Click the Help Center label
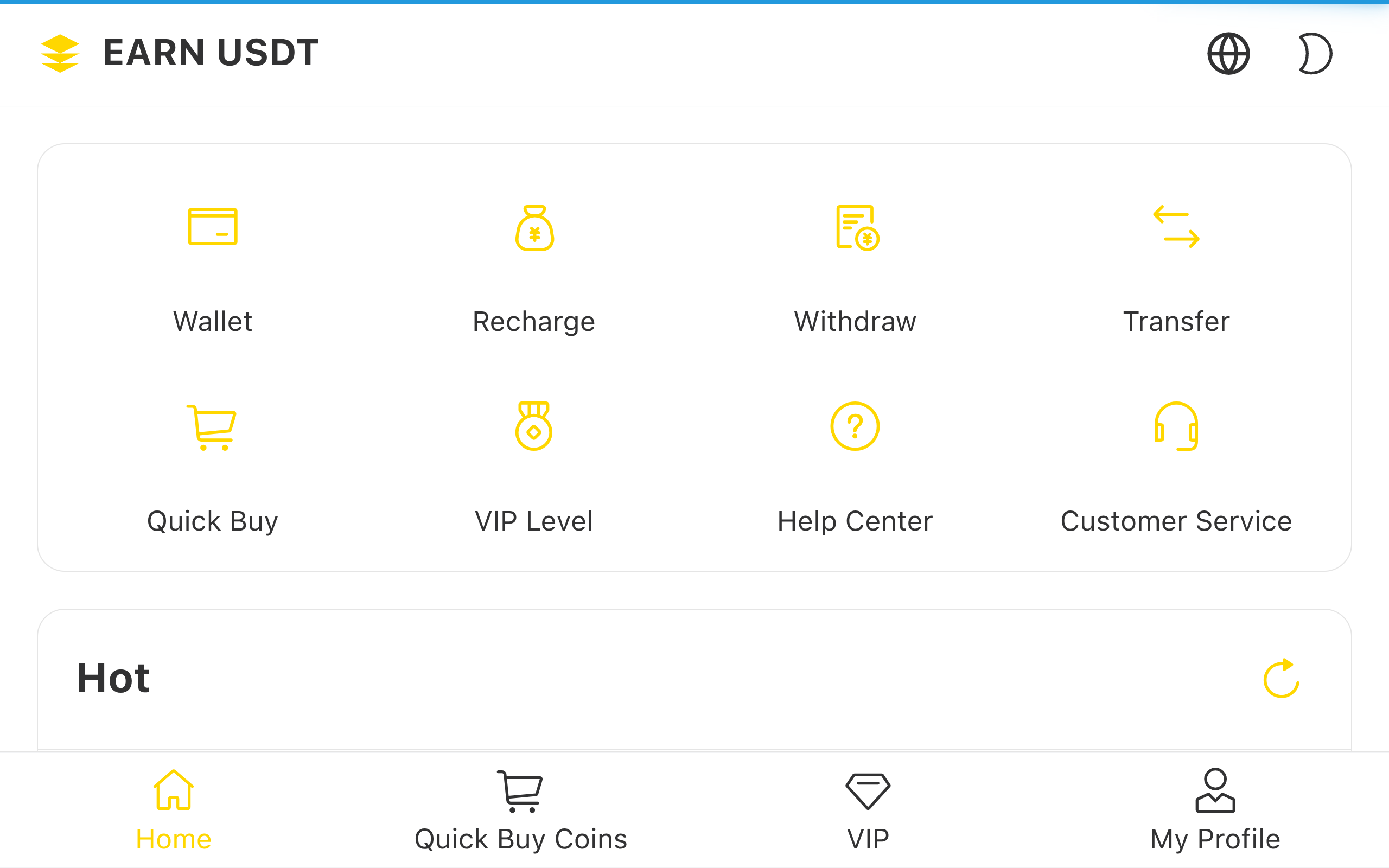1389x868 pixels. pos(855,521)
